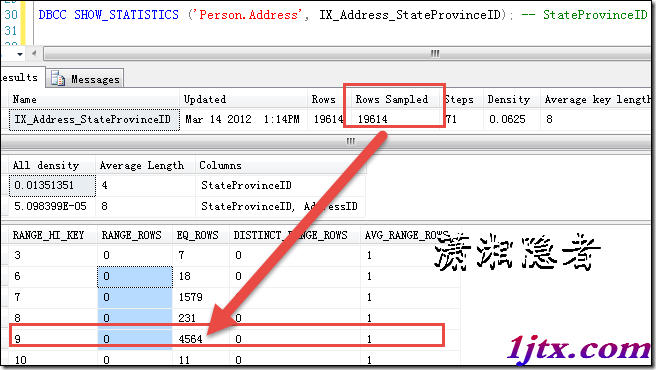Open the zoom dropdown arrow beside scrollbar
Screen dimensions: 656x370
tap(20, 54)
